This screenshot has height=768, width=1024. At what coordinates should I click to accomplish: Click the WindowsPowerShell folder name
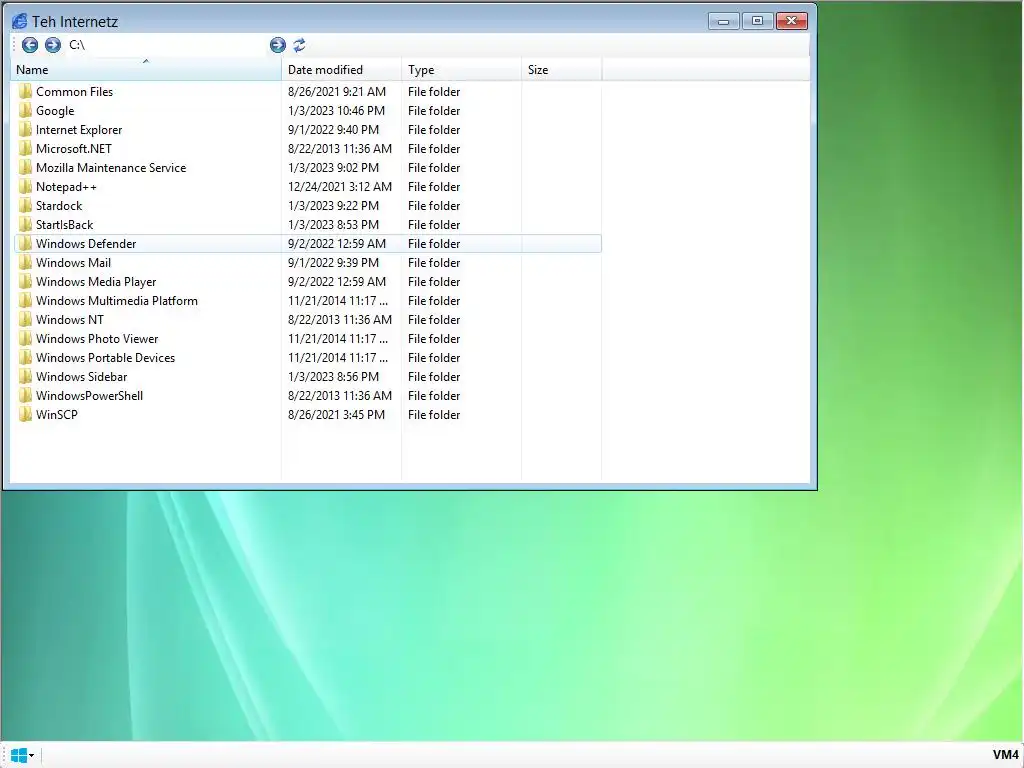tap(89, 394)
